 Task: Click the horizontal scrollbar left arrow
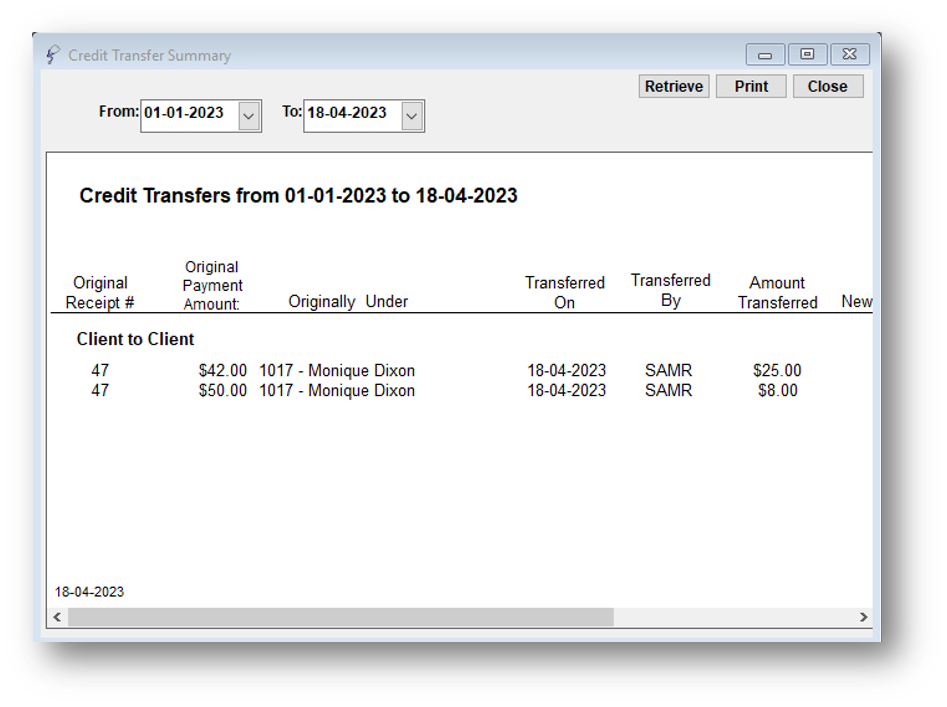[57, 616]
